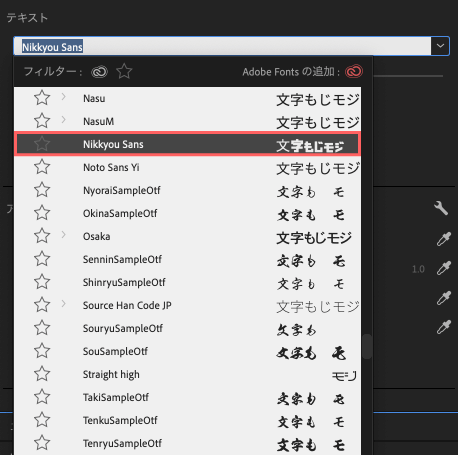Click the wrench settings icon
This screenshot has width=458, height=455.
[441, 208]
